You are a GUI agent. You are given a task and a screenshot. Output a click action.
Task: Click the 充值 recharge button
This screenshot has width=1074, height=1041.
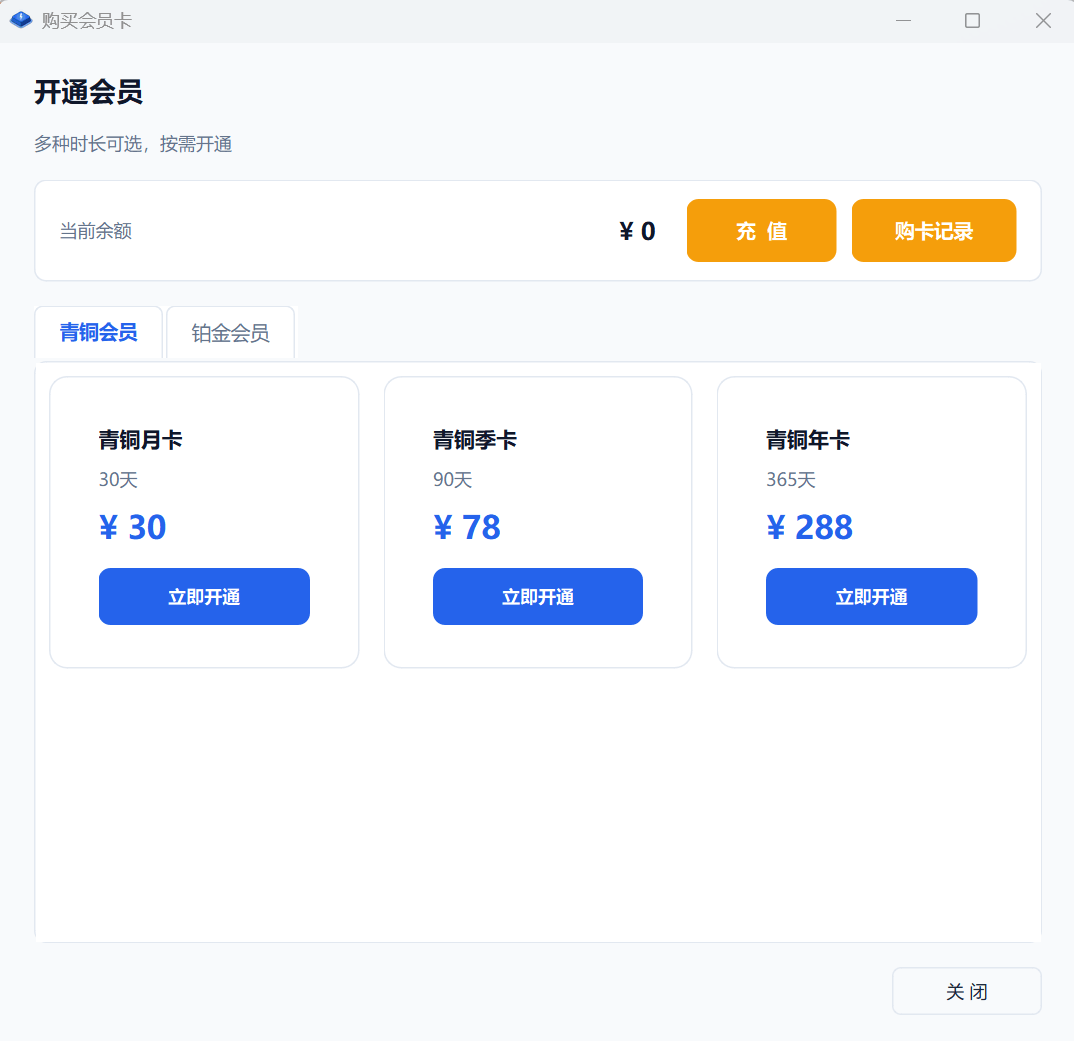[x=761, y=230]
